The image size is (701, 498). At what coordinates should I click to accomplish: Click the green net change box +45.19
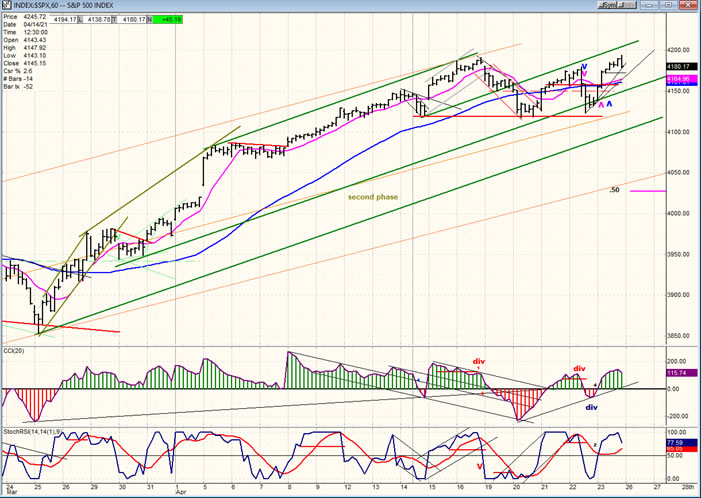[x=169, y=20]
